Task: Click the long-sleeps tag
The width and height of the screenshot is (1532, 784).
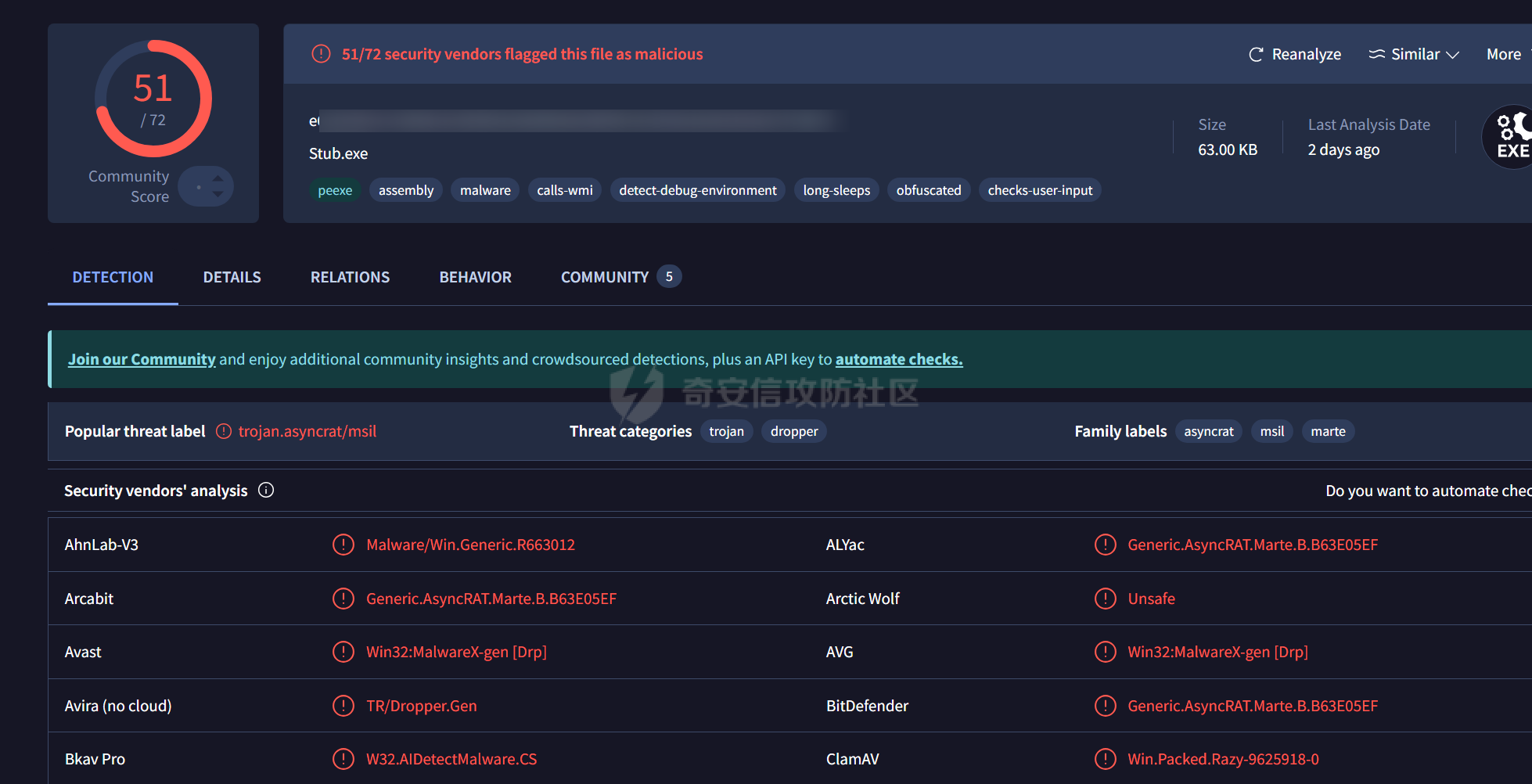Action: (836, 190)
